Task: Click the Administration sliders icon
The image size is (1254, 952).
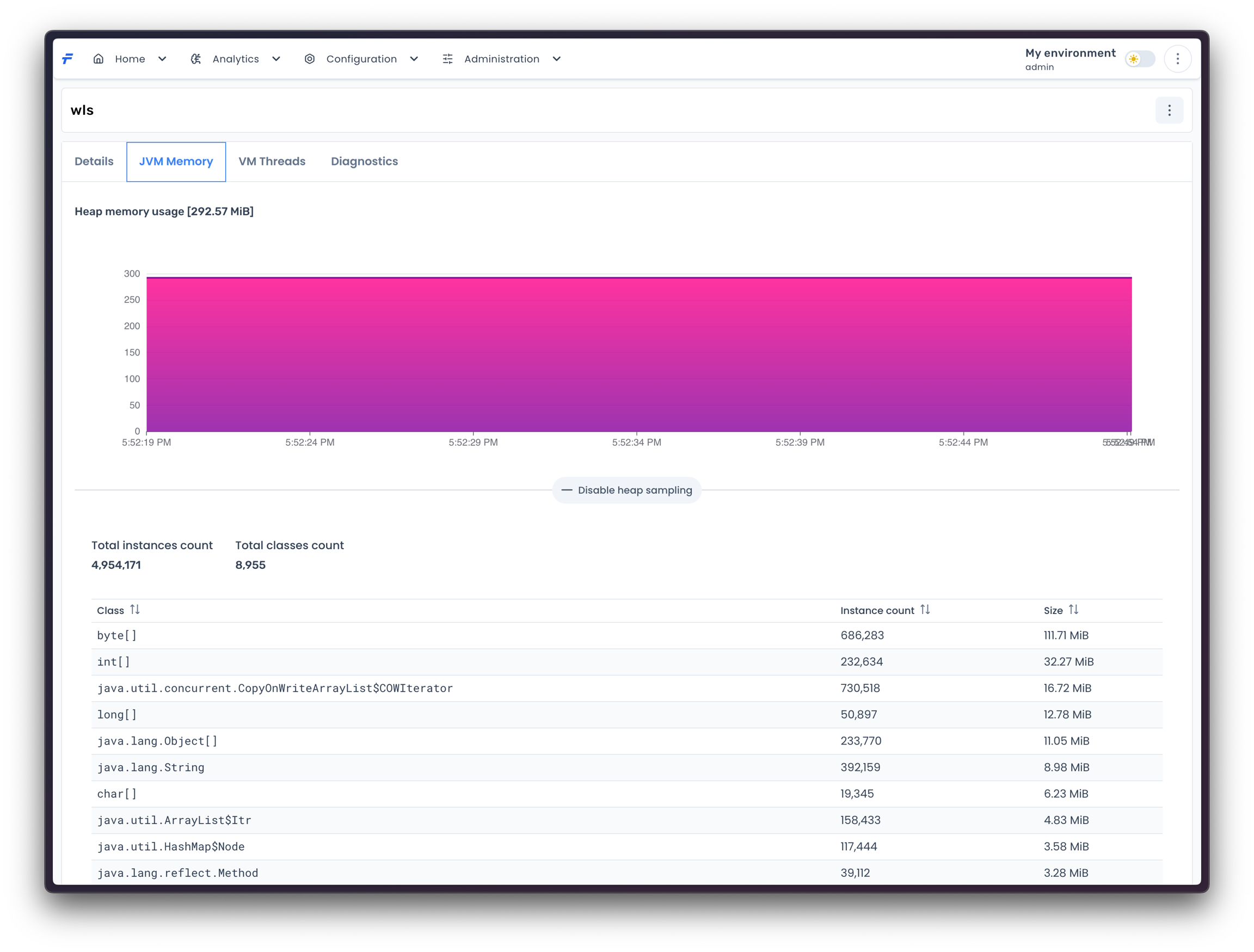Action: pos(447,59)
